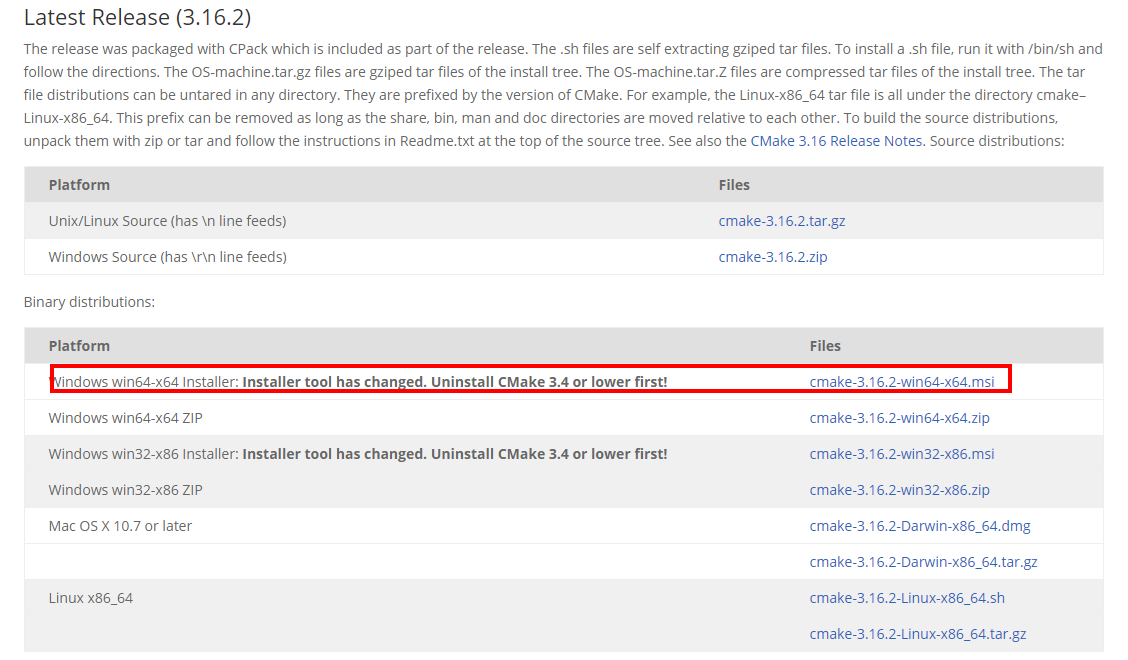
Task: Download cmake-3.16.2-Linux-x86_64.sh script
Action: 906,598
